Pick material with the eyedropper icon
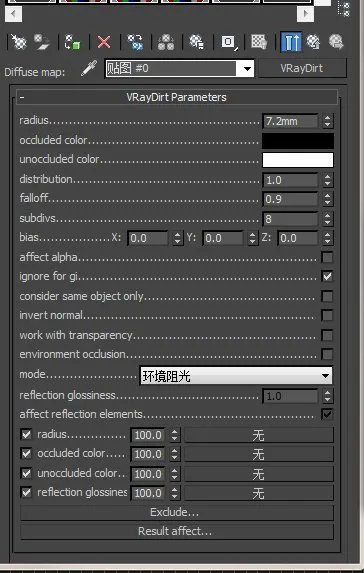This screenshot has width=364, height=573. click(89, 68)
